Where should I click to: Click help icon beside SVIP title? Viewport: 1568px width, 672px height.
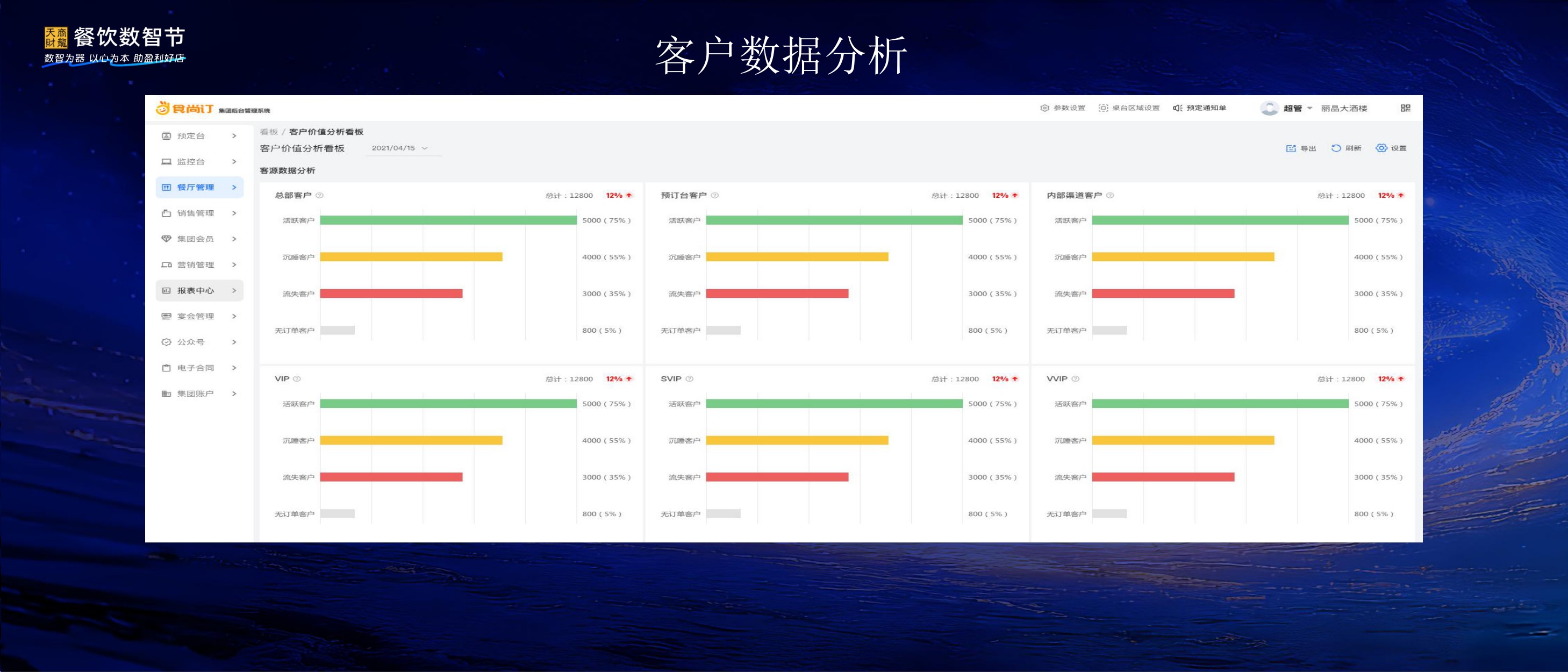(689, 378)
